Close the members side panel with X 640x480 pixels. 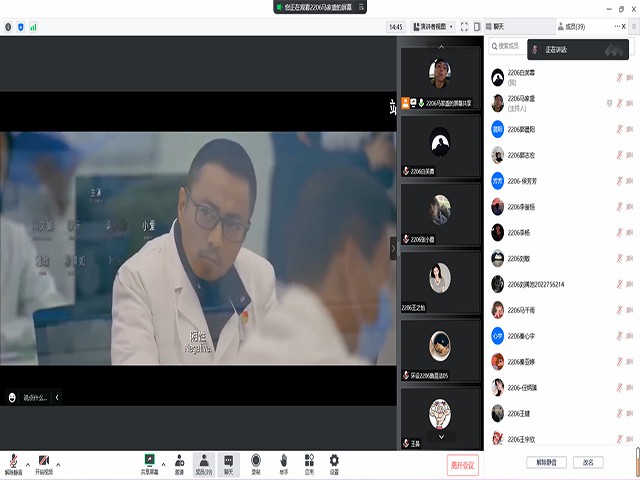coord(624,27)
